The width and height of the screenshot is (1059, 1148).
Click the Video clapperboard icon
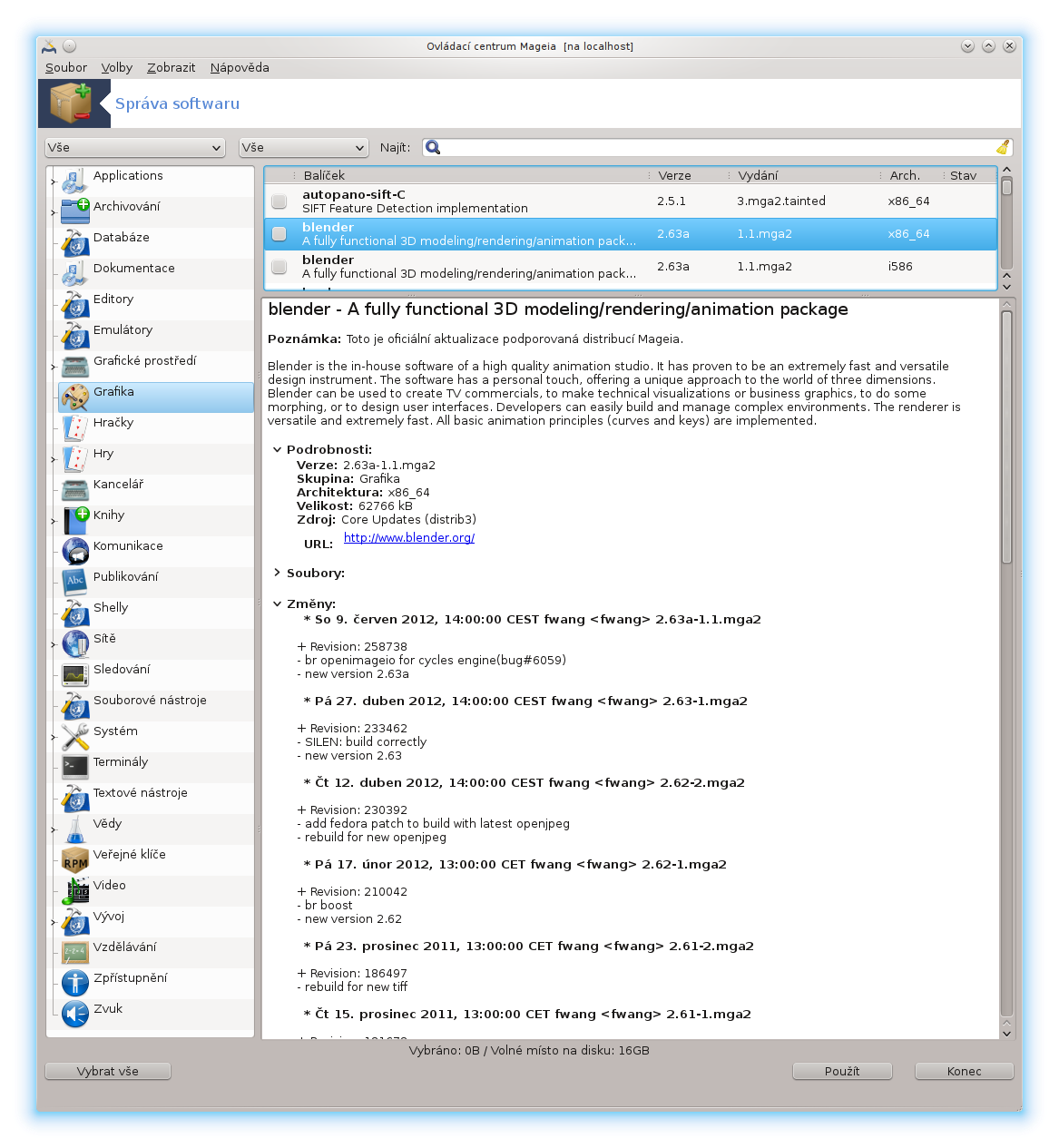click(x=75, y=891)
